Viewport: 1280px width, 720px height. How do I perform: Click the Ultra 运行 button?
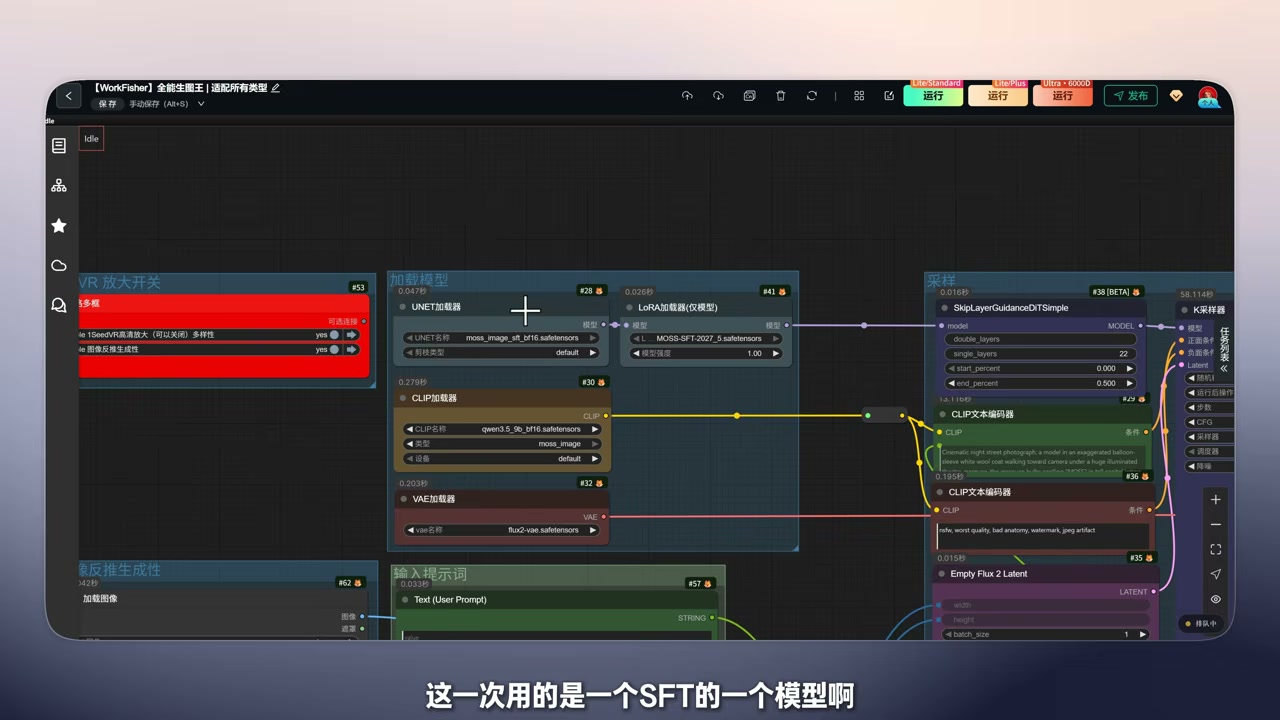pyautogui.click(x=1063, y=96)
